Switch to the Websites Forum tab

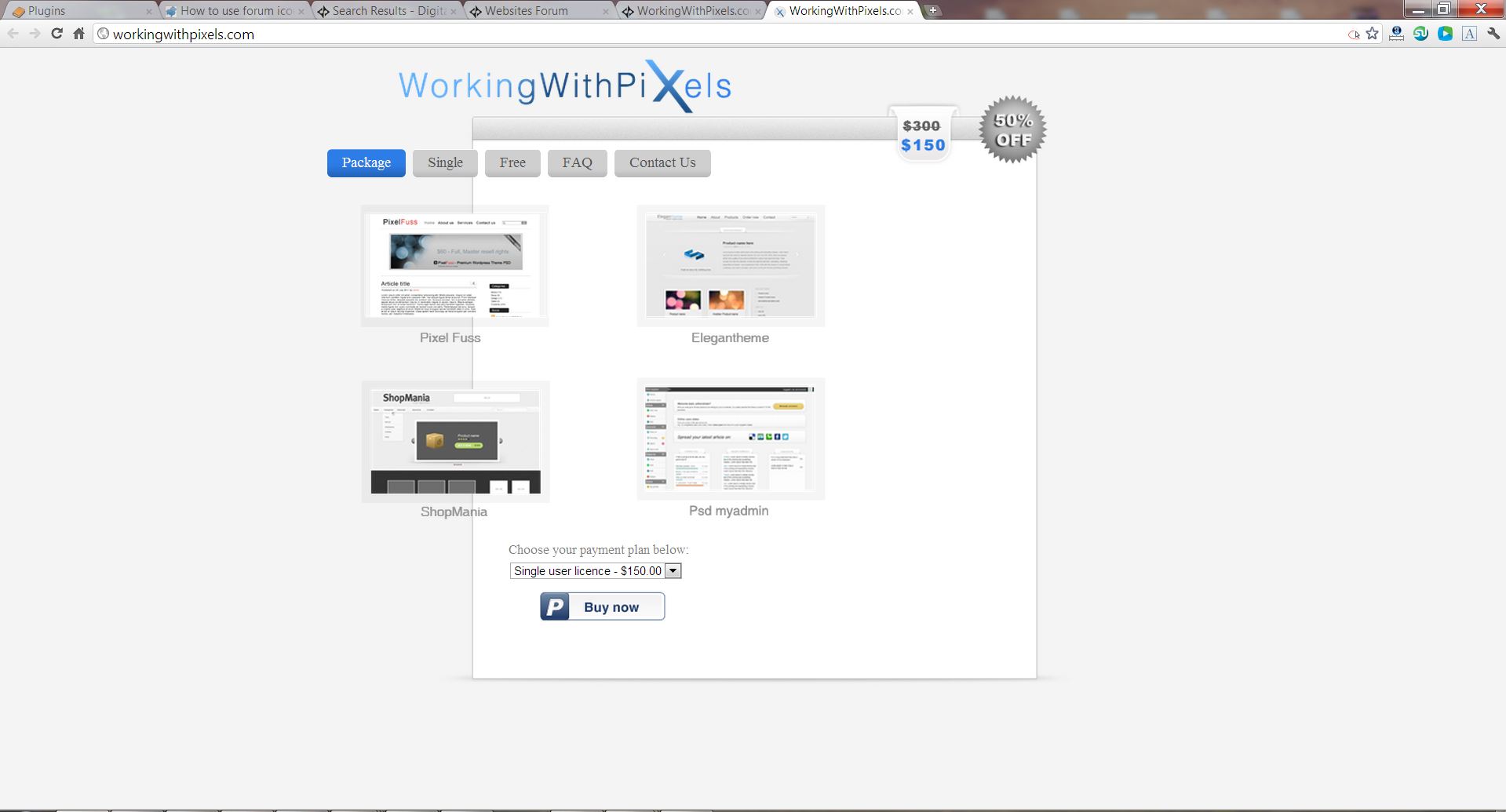coord(538,11)
